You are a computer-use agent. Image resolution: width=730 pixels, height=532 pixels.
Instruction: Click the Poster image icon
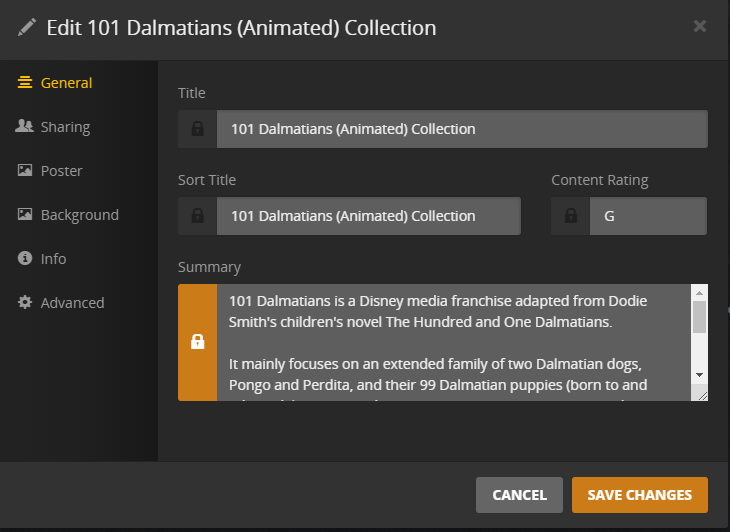click(25, 170)
